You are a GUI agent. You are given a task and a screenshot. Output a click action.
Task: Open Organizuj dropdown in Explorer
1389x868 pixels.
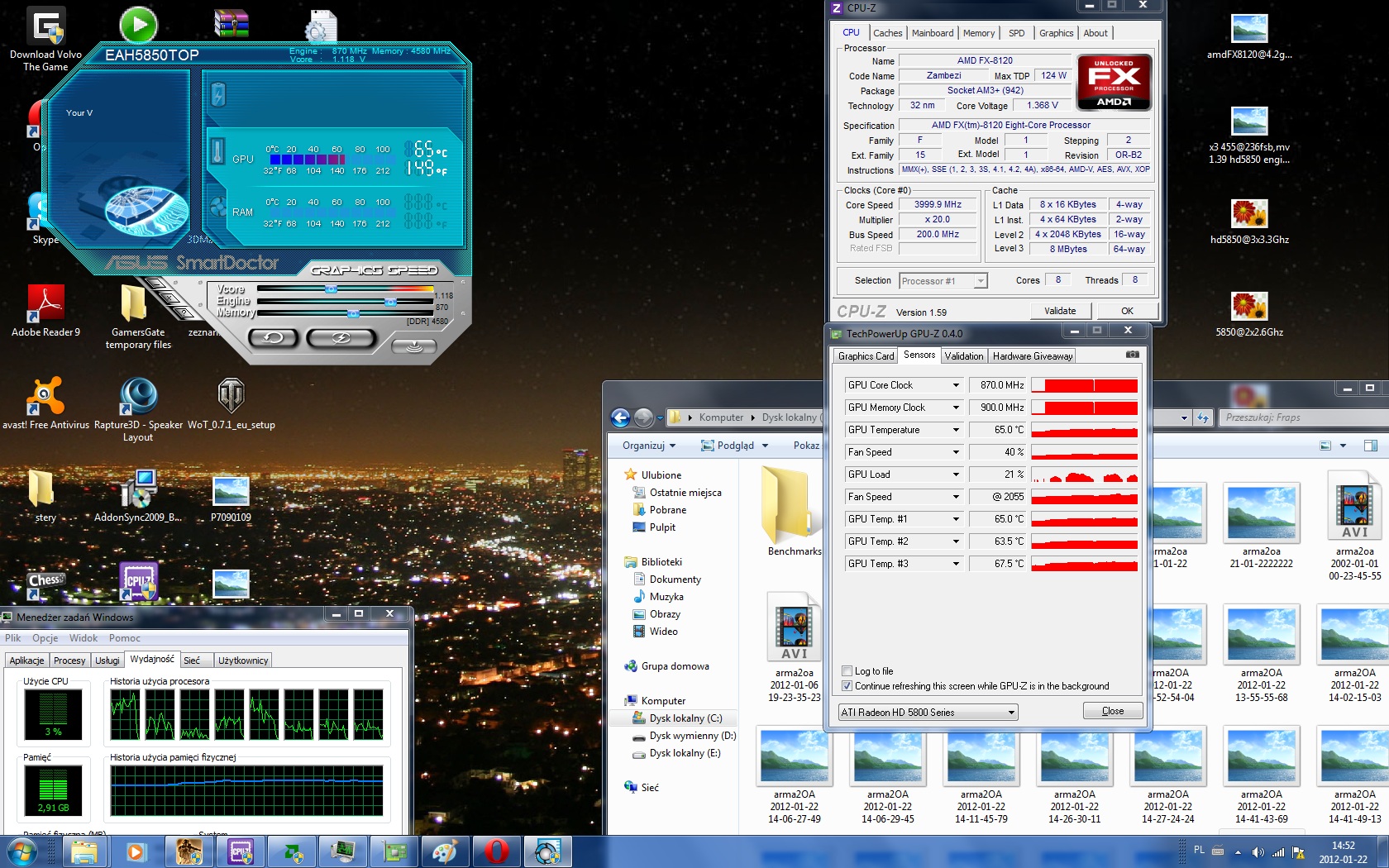pos(649,446)
